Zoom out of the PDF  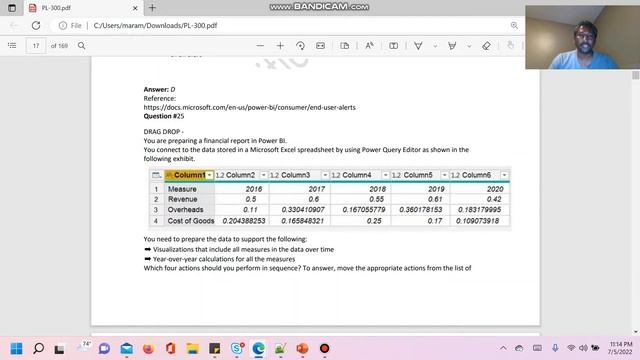[x=260, y=46]
